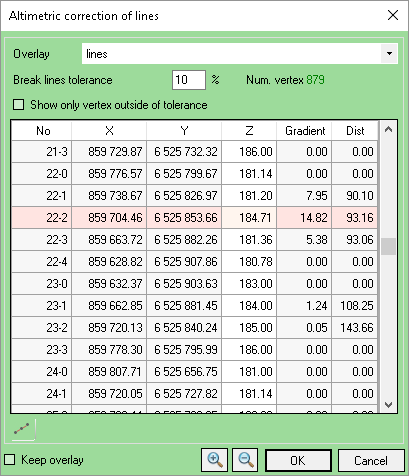Select highlighted row 22-2
The height and width of the screenshot is (476, 409).
pyautogui.click(x=195, y=218)
